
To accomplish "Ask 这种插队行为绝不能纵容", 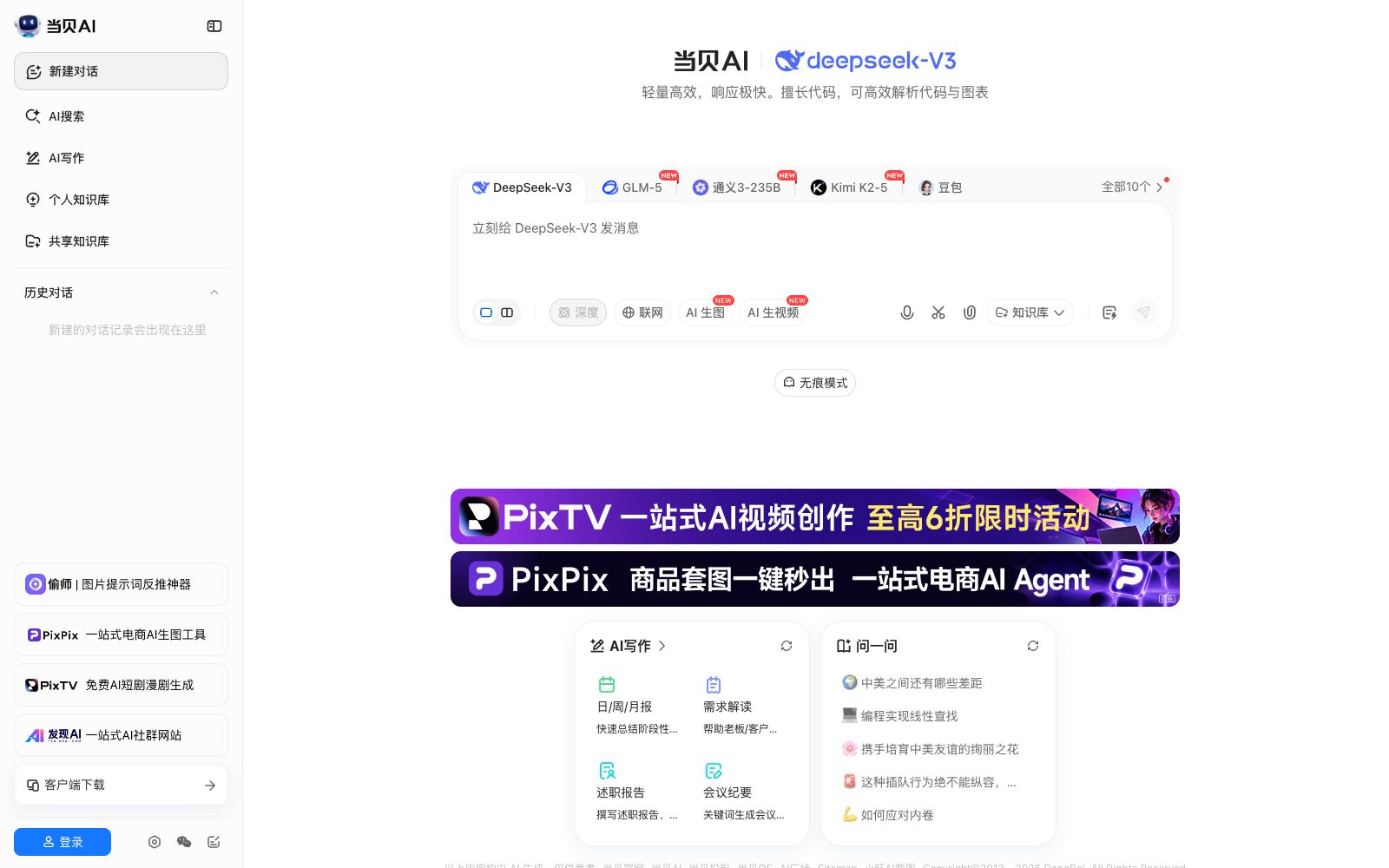I will pos(930,782).
